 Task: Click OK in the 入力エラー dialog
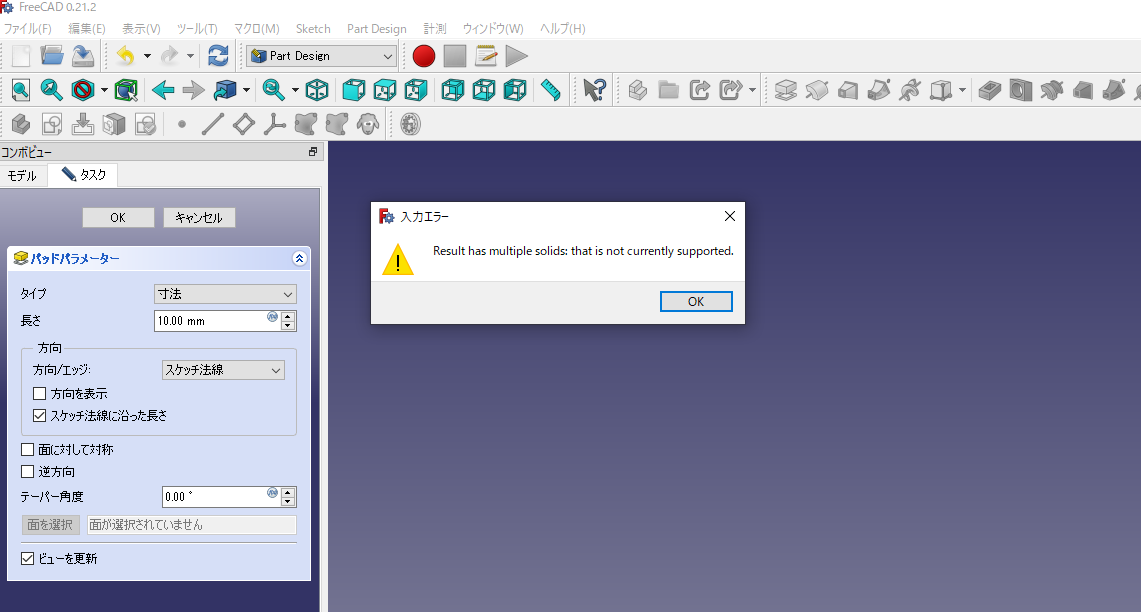pyautogui.click(x=696, y=301)
